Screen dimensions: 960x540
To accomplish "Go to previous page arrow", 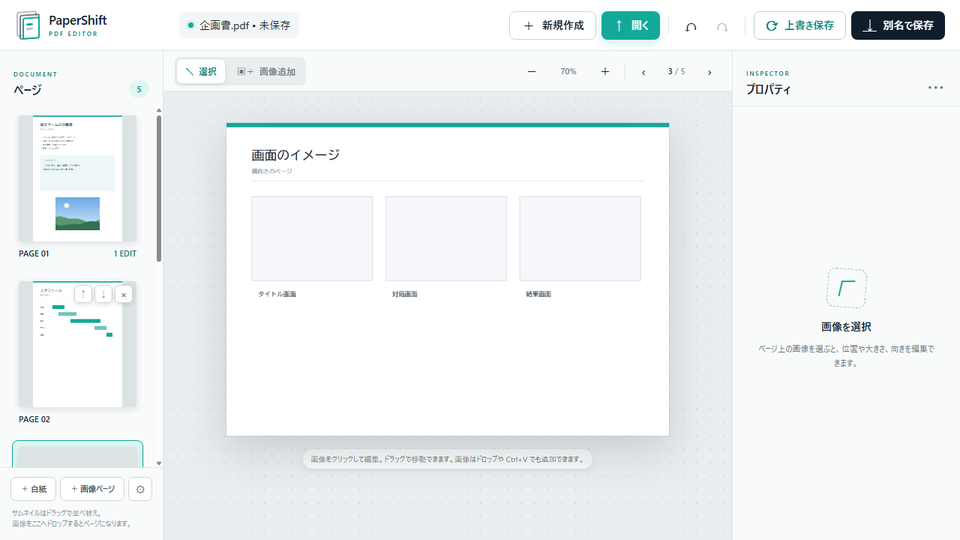I will pyautogui.click(x=643, y=72).
